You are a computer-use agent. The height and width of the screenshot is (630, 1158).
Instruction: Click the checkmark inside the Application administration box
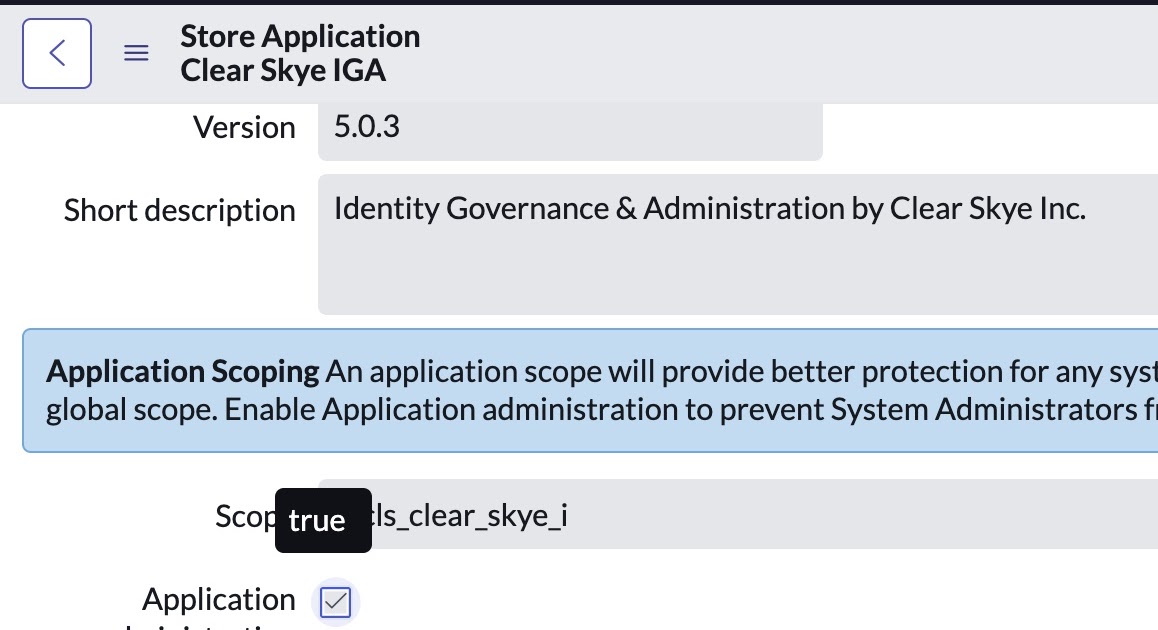click(335, 602)
